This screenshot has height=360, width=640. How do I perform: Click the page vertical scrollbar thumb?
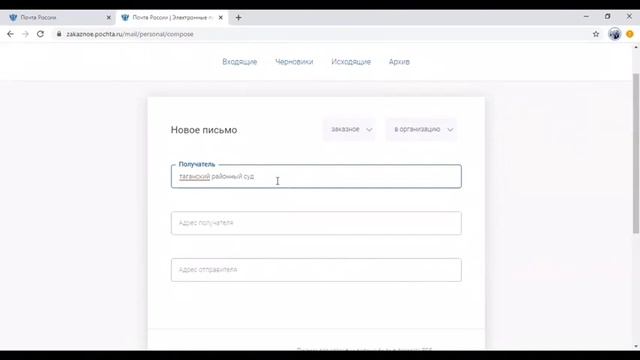point(636,153)
